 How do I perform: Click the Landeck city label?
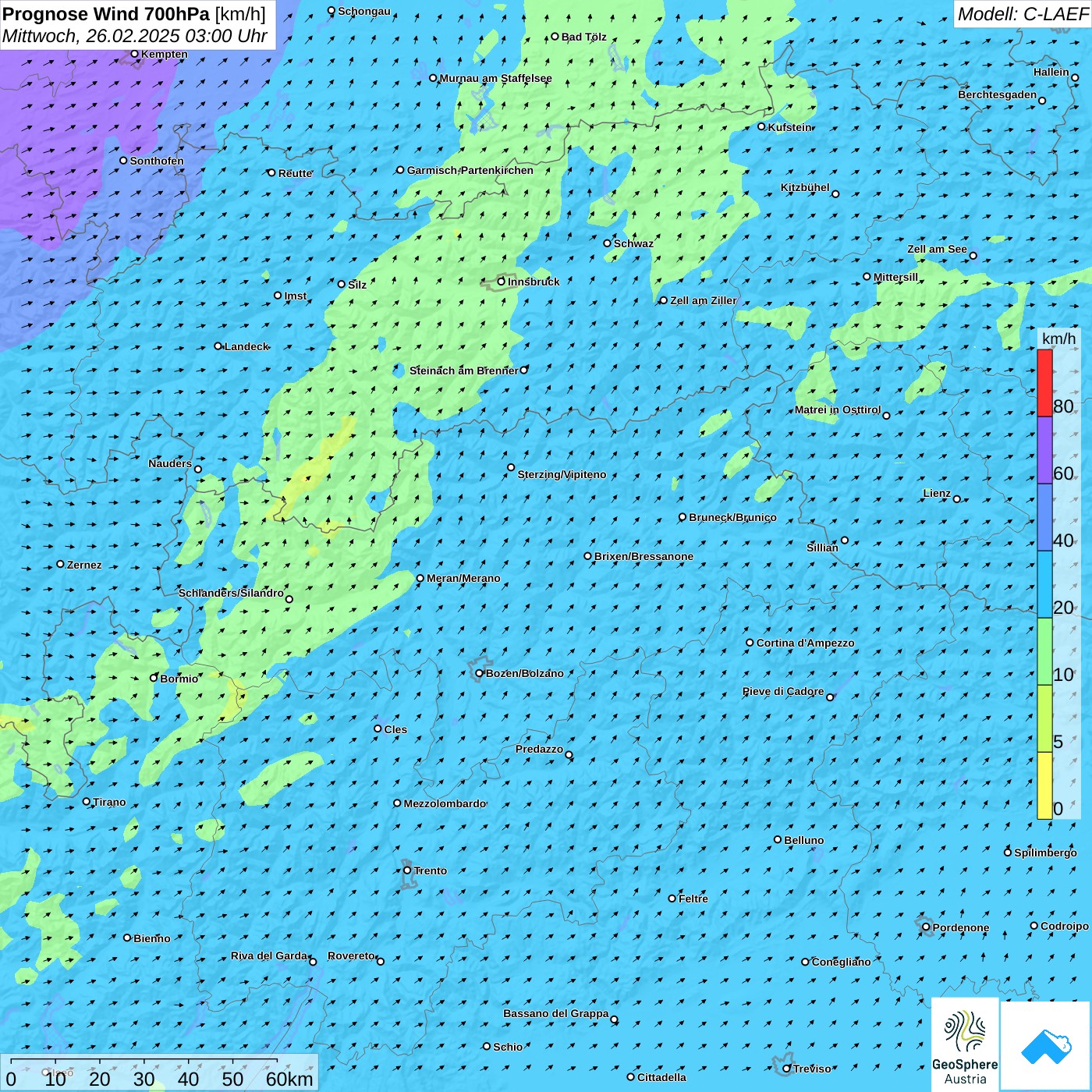tap(246, 346)
